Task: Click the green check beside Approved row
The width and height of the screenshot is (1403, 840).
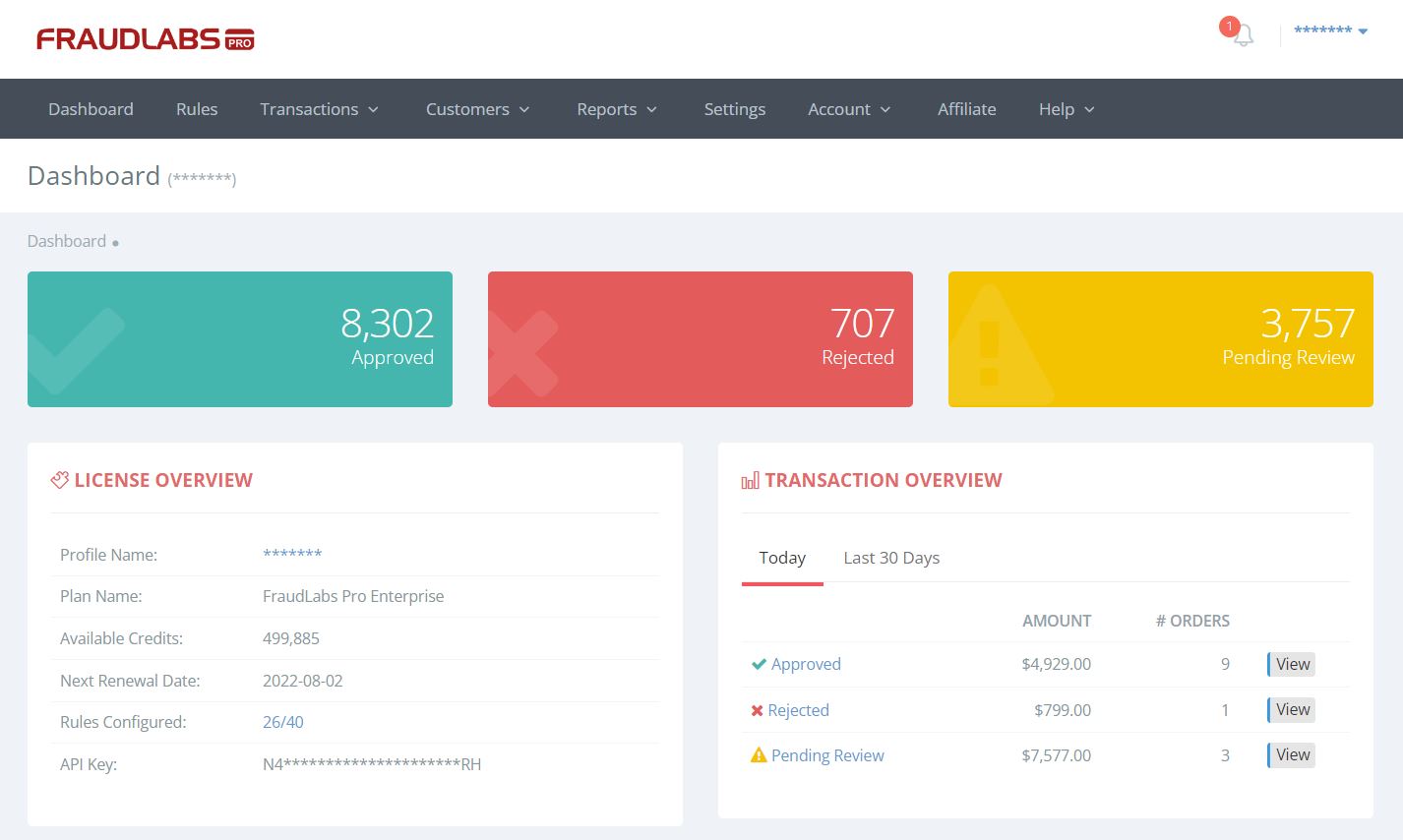Action: coord(758,664)
